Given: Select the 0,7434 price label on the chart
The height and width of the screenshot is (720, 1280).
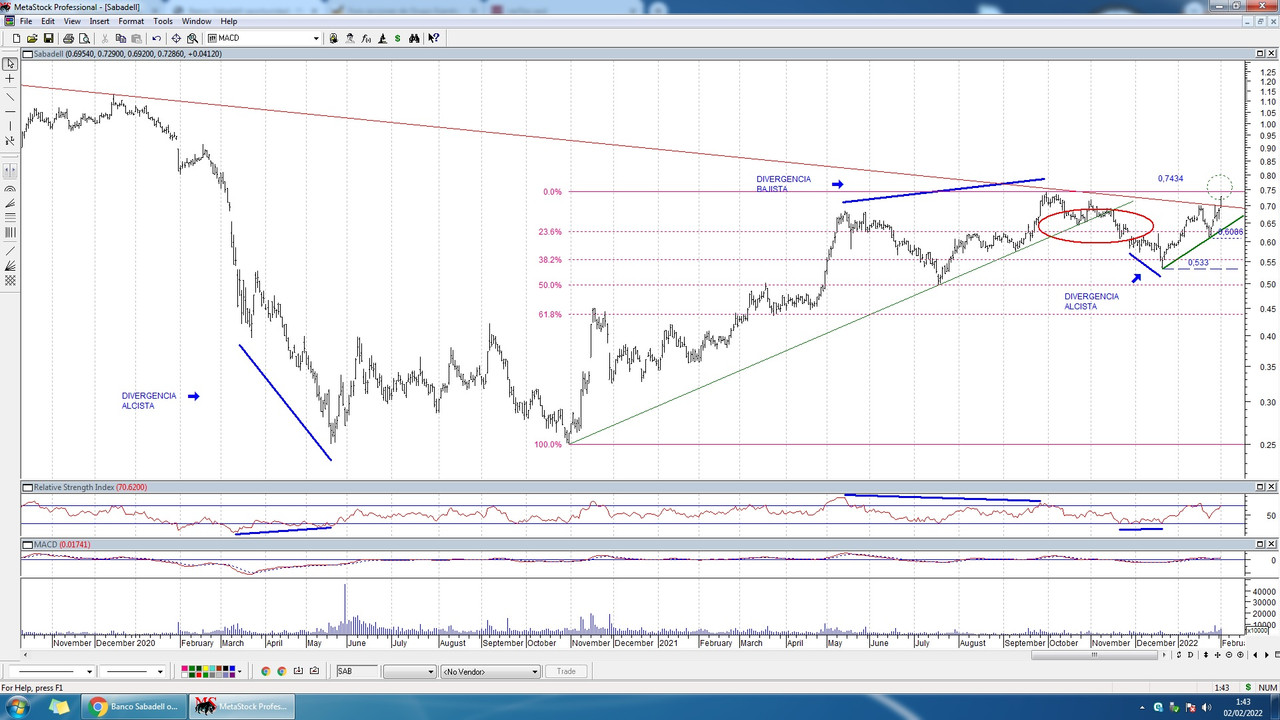Looking at the screenshot, I should click(x=1171, y=179).
